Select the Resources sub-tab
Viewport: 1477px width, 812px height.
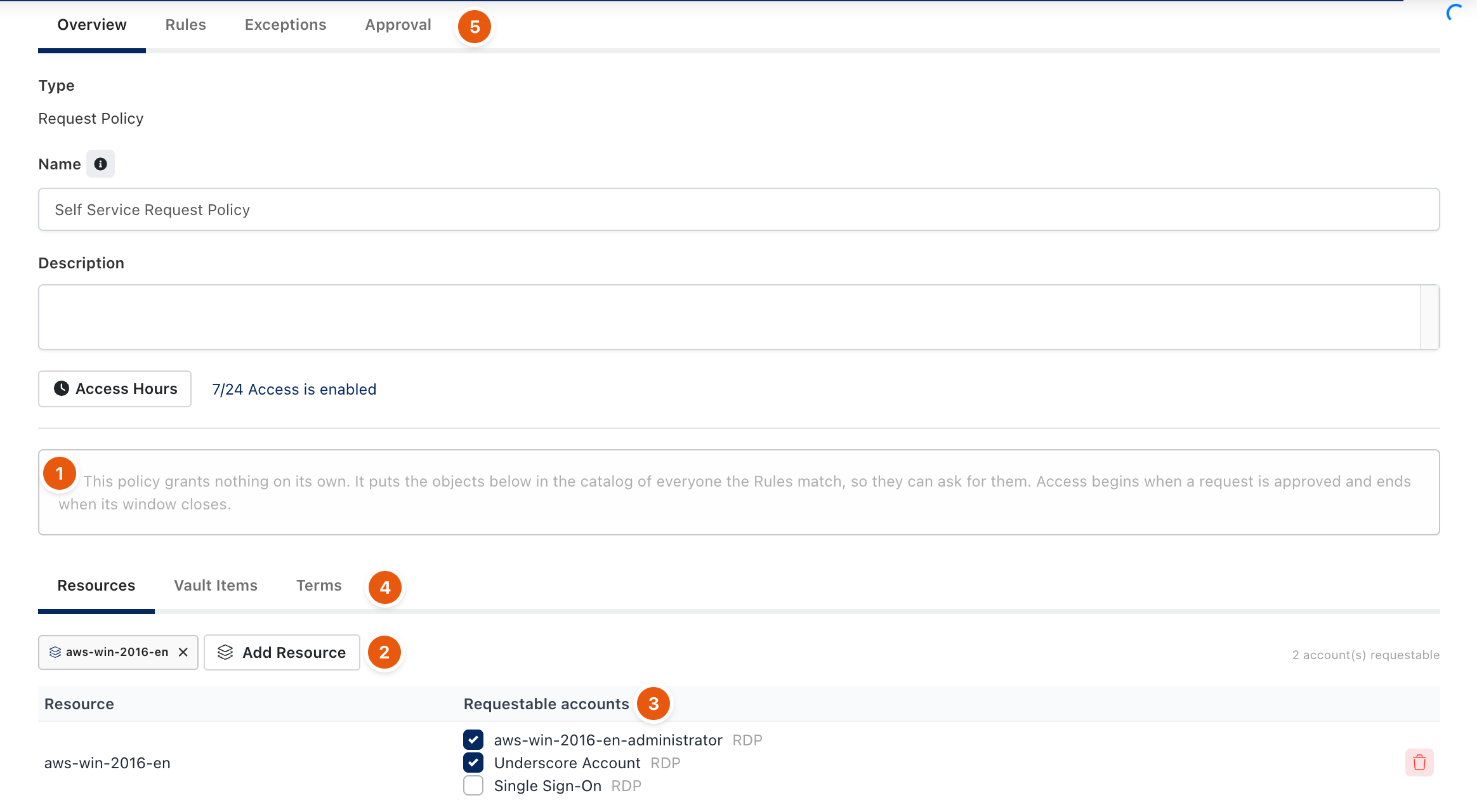click(x=96, y=586)
